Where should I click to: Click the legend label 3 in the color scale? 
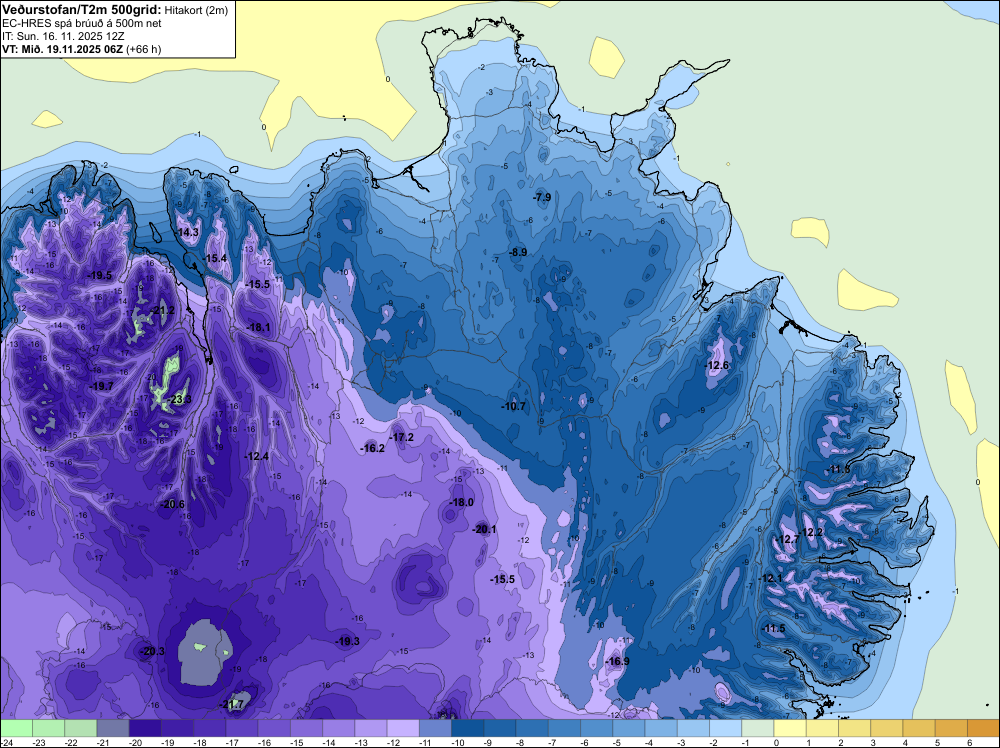click(873, 743)
